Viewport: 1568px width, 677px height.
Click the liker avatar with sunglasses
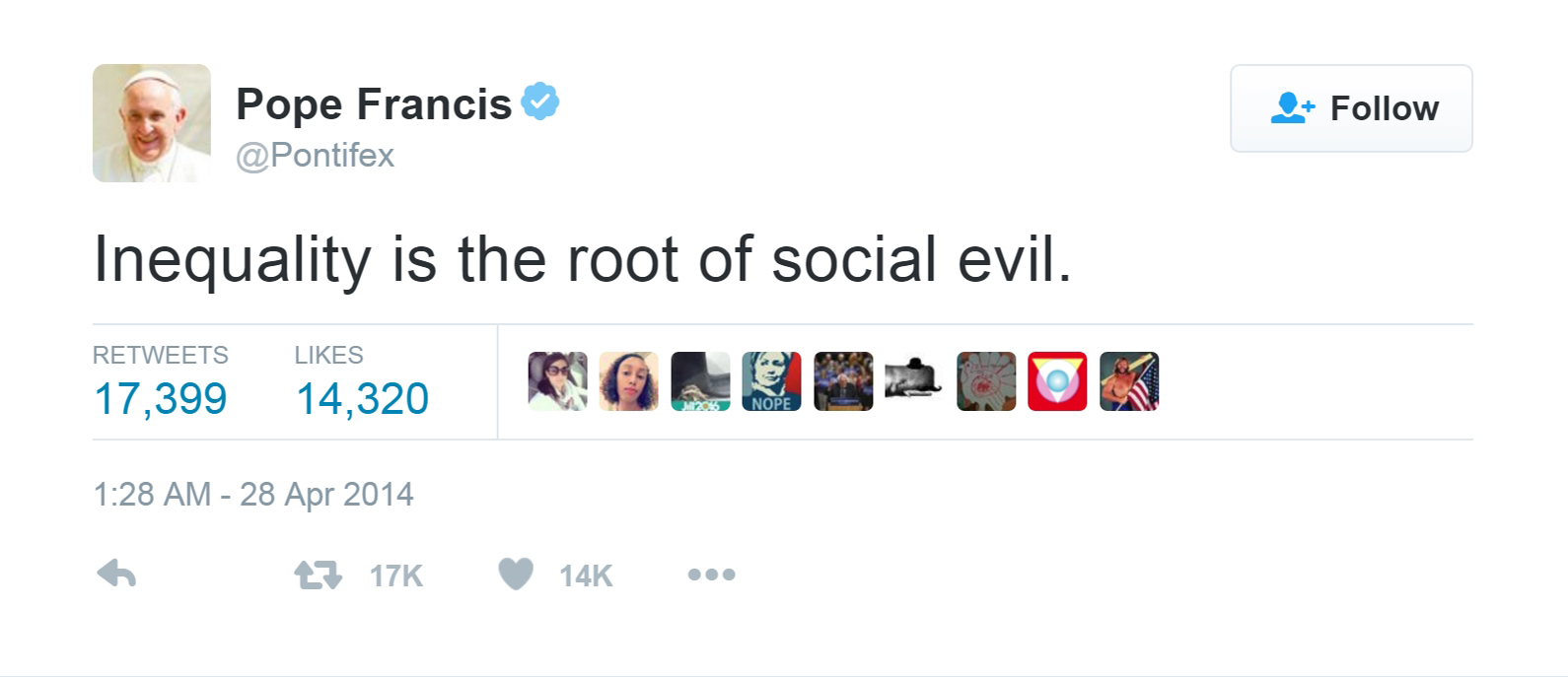point(557,381)
